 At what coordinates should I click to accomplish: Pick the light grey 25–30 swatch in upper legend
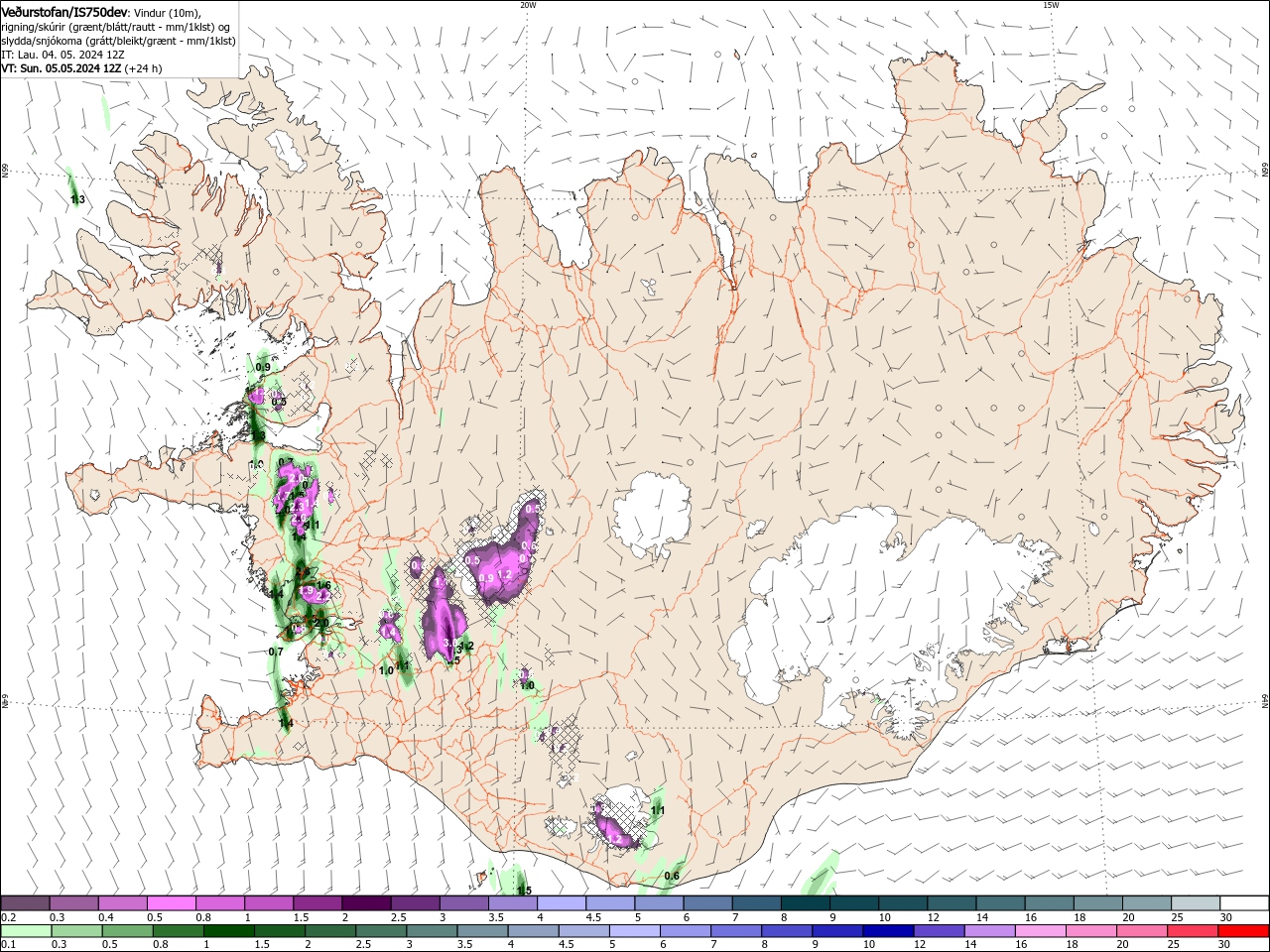click(x=1194, y=903)
